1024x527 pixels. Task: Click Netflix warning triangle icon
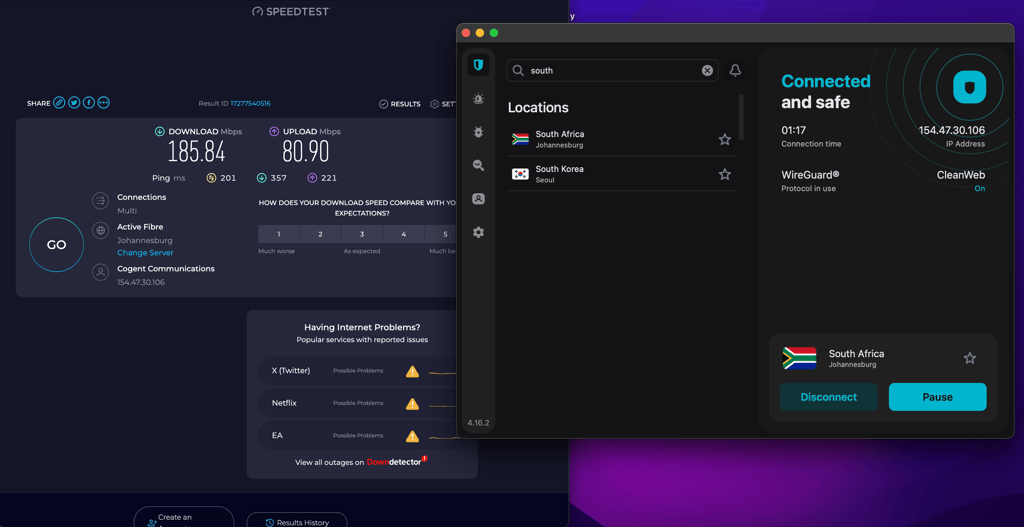point(412,404)
